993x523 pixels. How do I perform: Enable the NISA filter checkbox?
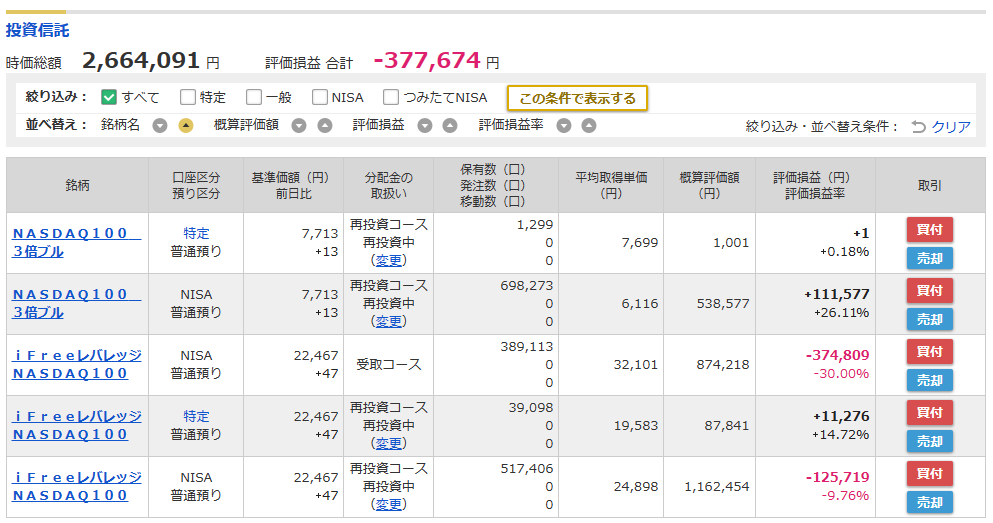pos(320,97)
